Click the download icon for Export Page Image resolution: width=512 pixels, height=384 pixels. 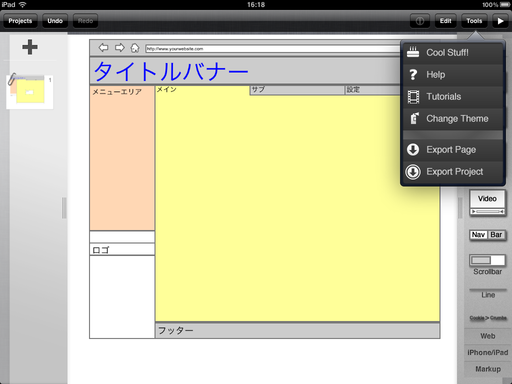(413, 150)
